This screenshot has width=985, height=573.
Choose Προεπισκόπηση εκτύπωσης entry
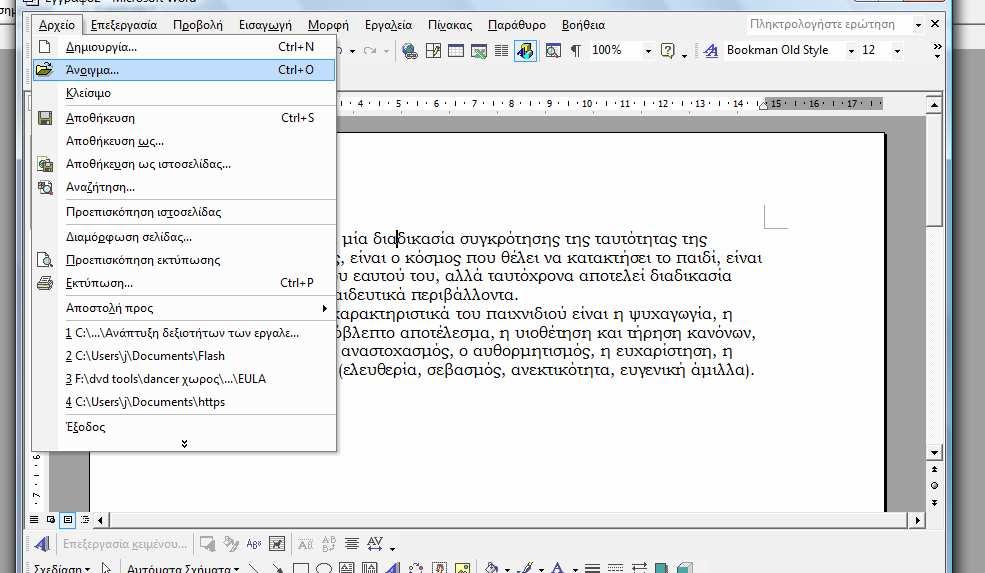coord(184,260)
